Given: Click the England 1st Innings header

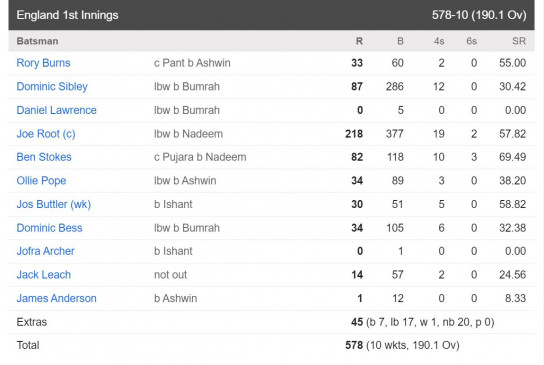Looking at the screenshot, I should [67, 15].
